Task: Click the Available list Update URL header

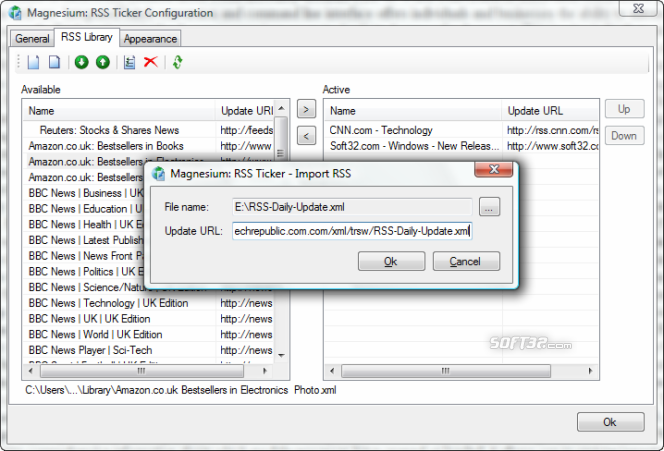Action: (x=245, y=111)
